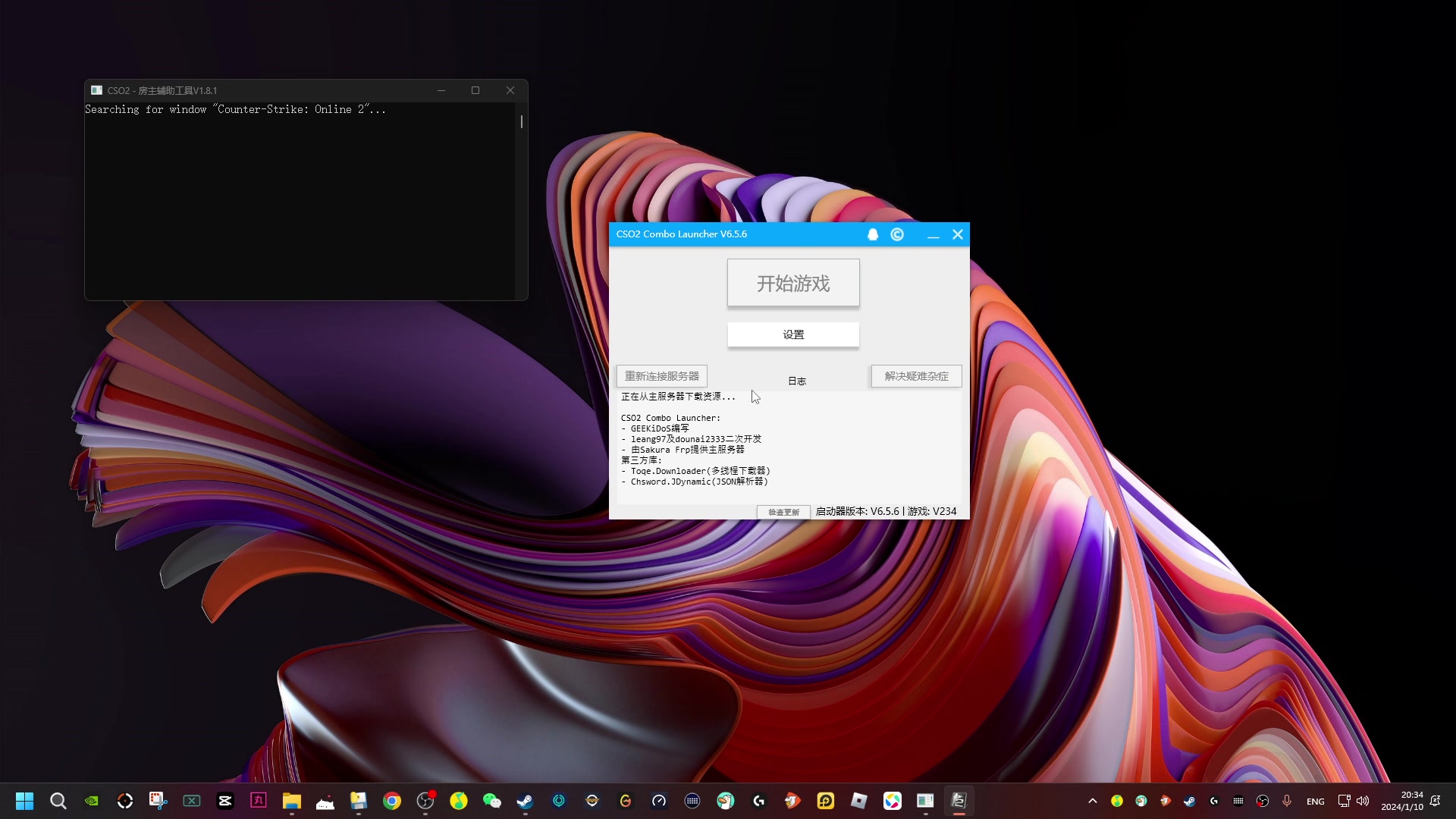Open the notification center bell icon
1456x819 pixels.
(1436, 801)
